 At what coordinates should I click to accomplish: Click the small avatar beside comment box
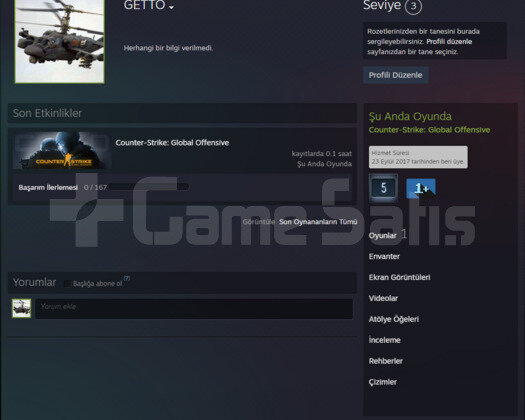point(21,308)
